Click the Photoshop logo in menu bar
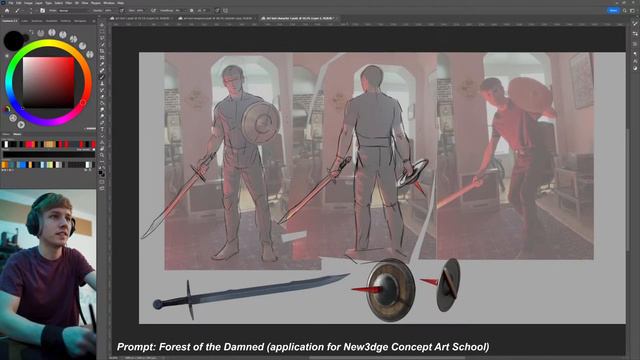 (4, 3)
